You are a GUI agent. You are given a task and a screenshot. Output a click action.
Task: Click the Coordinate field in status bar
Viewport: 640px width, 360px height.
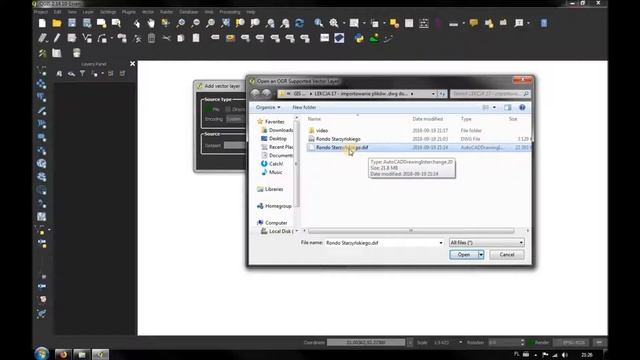coord(366,342)
